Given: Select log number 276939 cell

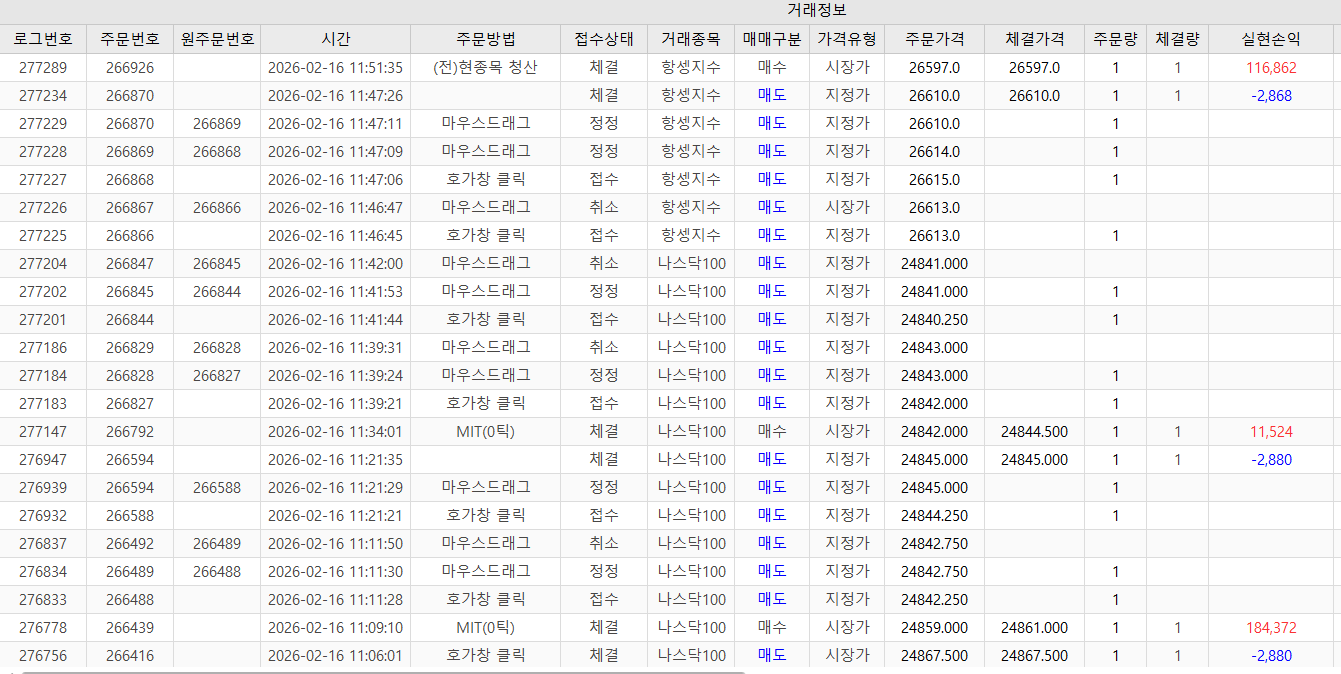Looking at the screenshot, I should tap(43, 488).
